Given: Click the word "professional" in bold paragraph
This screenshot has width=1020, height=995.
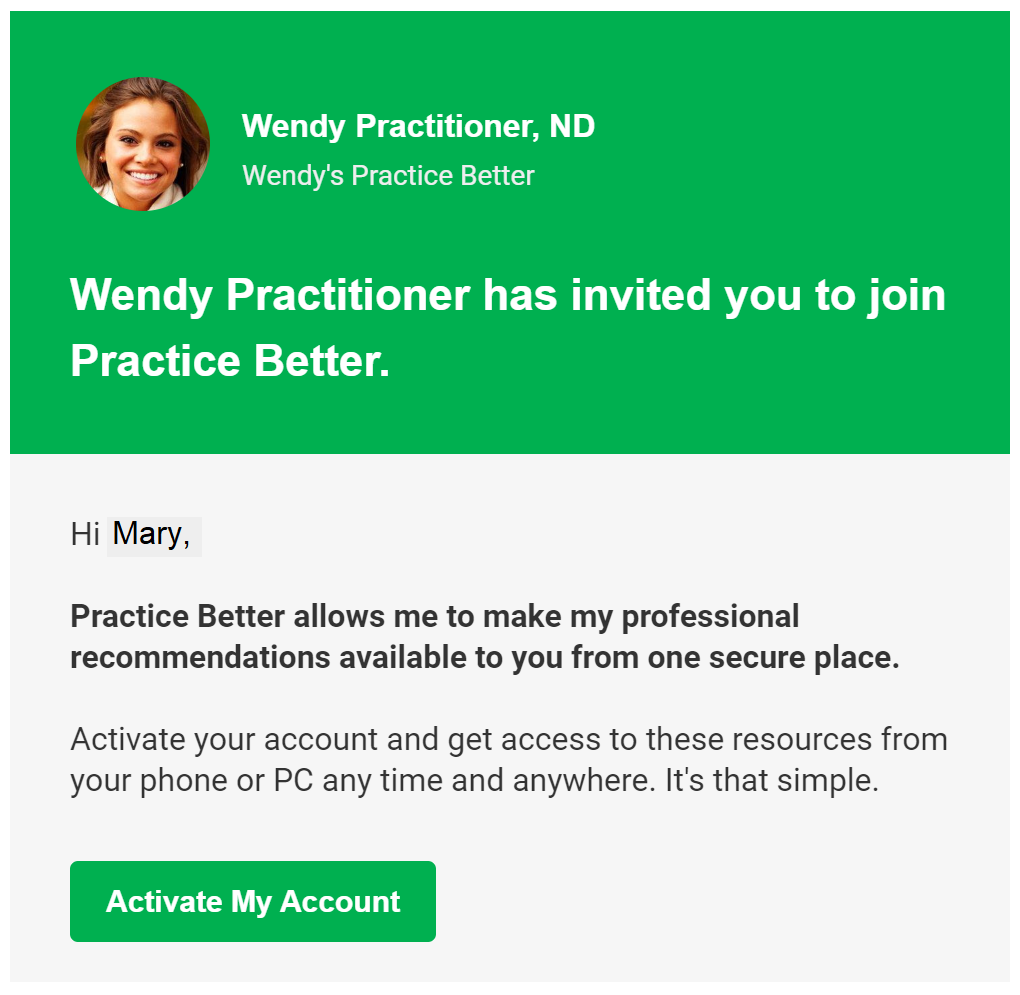Looking at the screenshot, I should coord(710,618).
